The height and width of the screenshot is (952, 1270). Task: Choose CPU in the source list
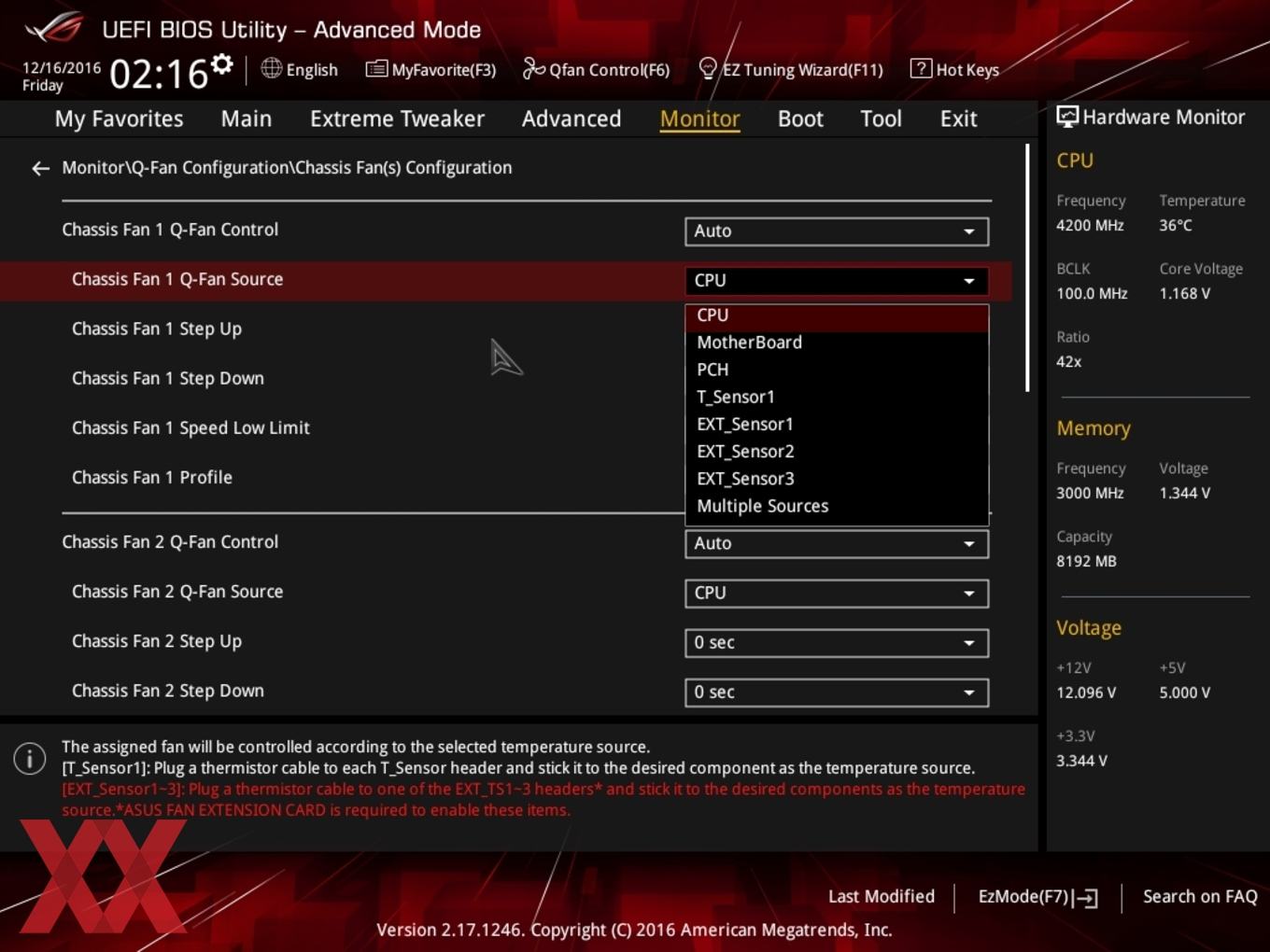[x=837, y=316]
